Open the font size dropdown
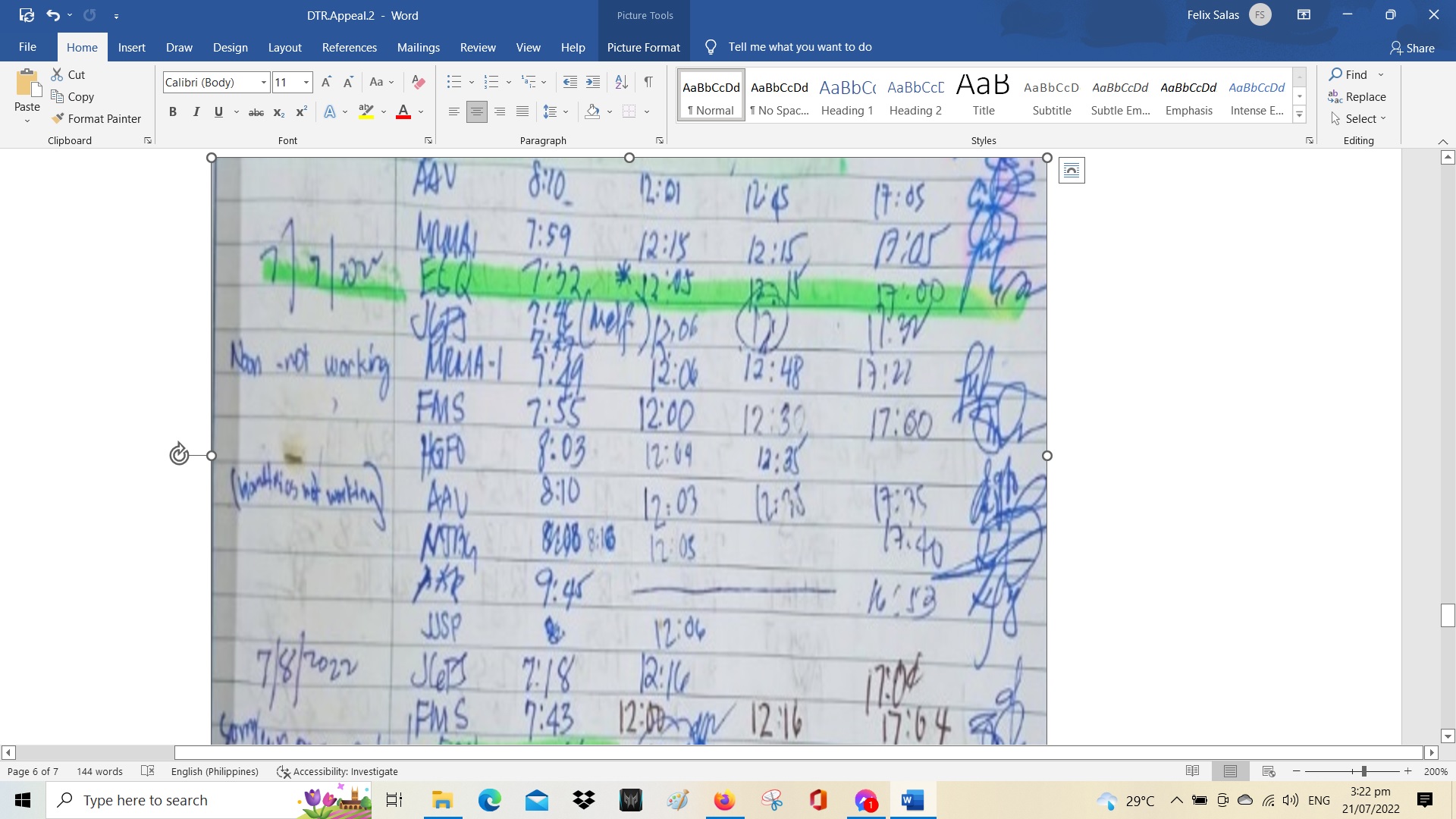This screenshot has width=1456, height=819. point(306,82)
